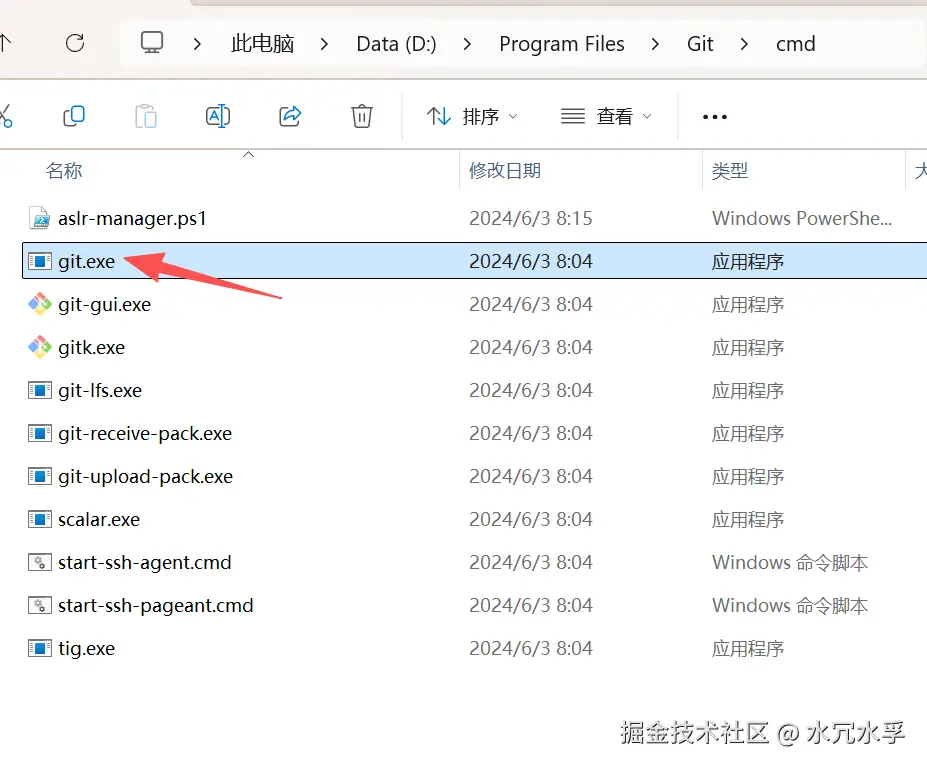Go to Git folder in breadcrumb
The width and height of the screenshot is (927, 768).
click(x=700, y=44)
